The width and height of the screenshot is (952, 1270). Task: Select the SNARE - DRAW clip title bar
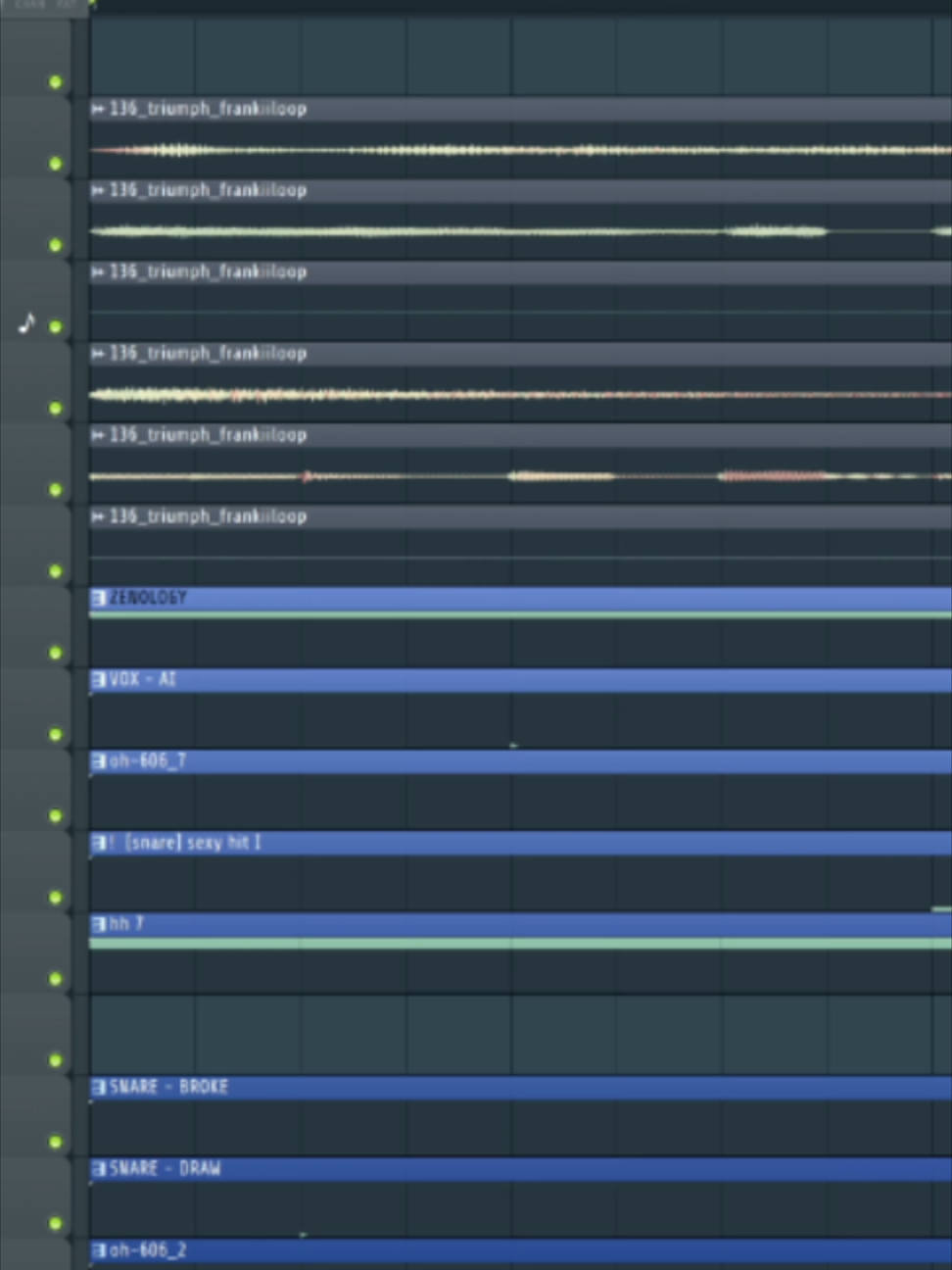click(x=520, y=1168)
